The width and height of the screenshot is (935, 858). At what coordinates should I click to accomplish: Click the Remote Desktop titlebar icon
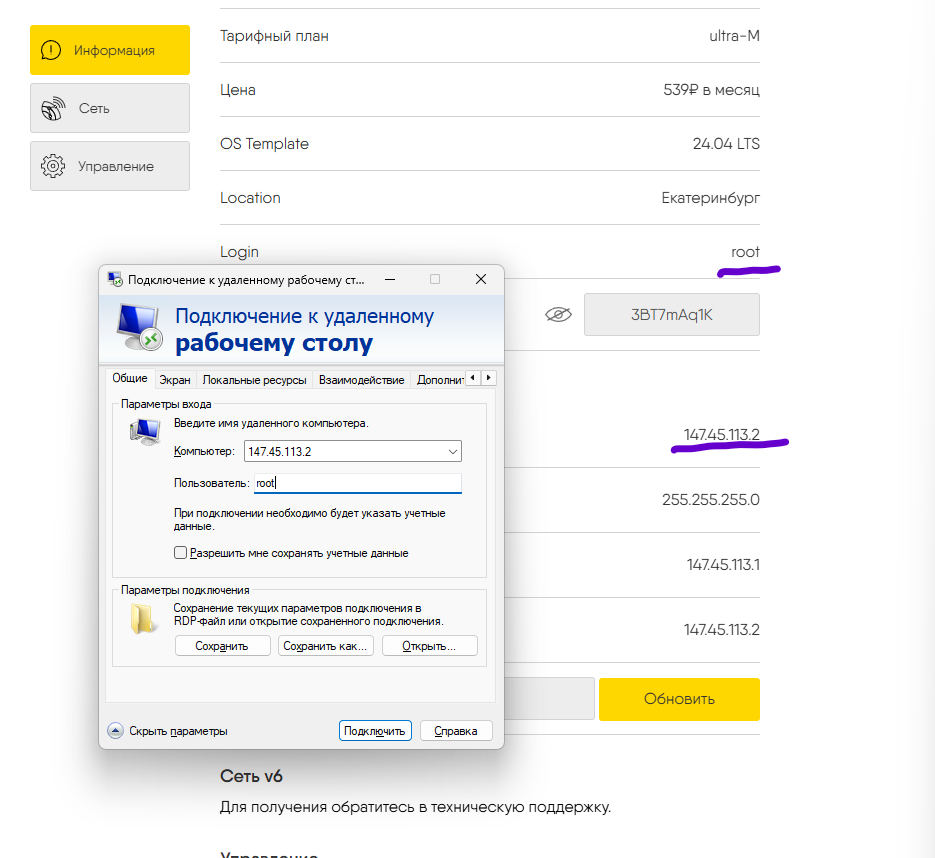[115, 279]
